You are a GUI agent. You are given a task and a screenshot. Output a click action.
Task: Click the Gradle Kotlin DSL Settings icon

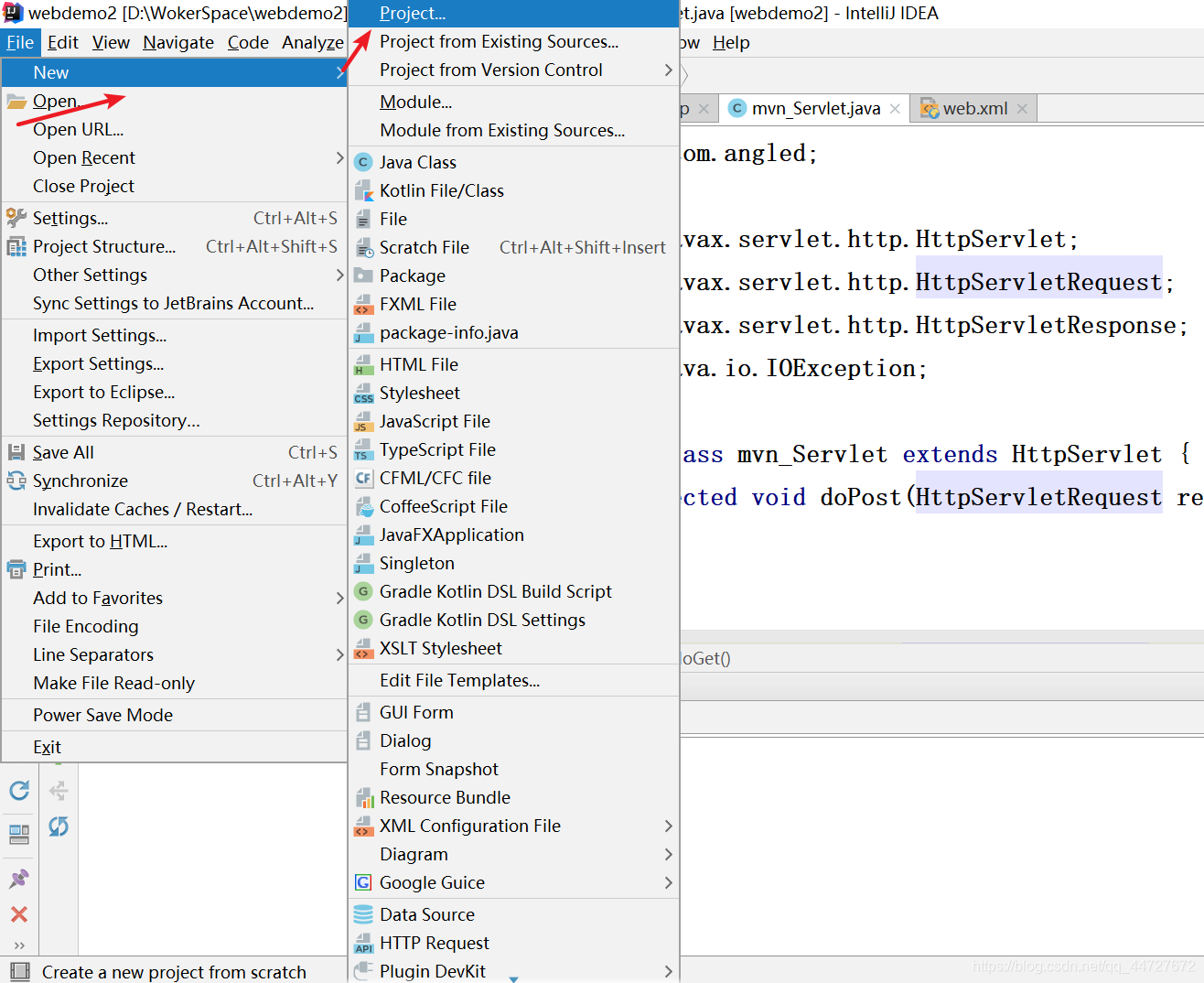tap(363, 620)
